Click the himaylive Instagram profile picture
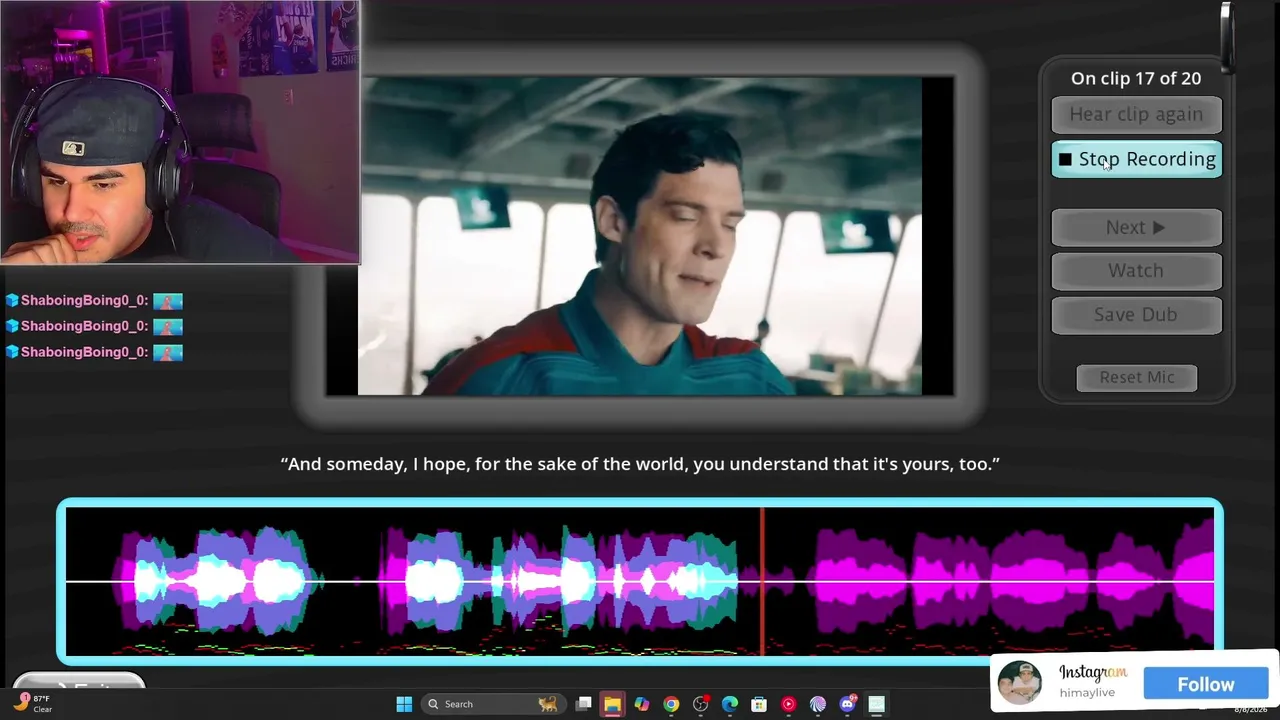Screen dimensions: 1280x720 [1020, 683]
